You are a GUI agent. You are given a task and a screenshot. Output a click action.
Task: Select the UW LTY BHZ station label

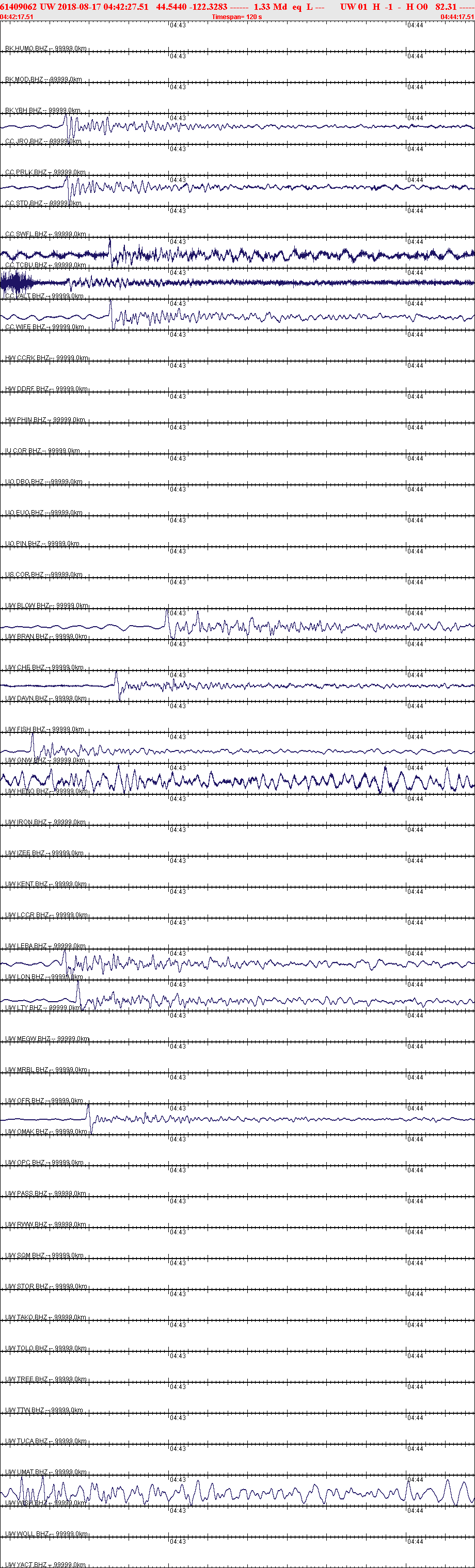point(43,1008)
